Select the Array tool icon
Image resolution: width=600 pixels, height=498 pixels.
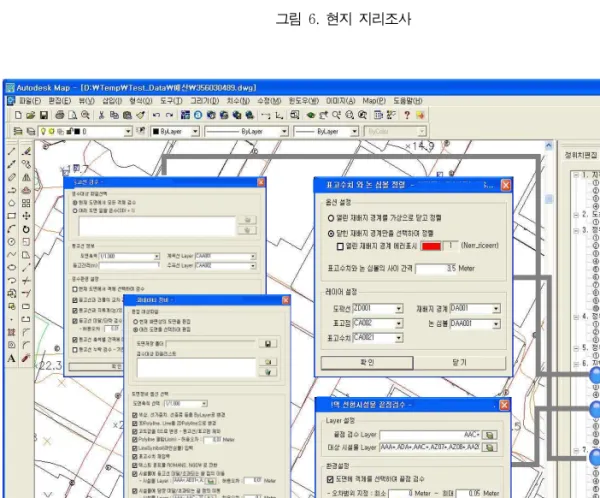coord(26,203)
